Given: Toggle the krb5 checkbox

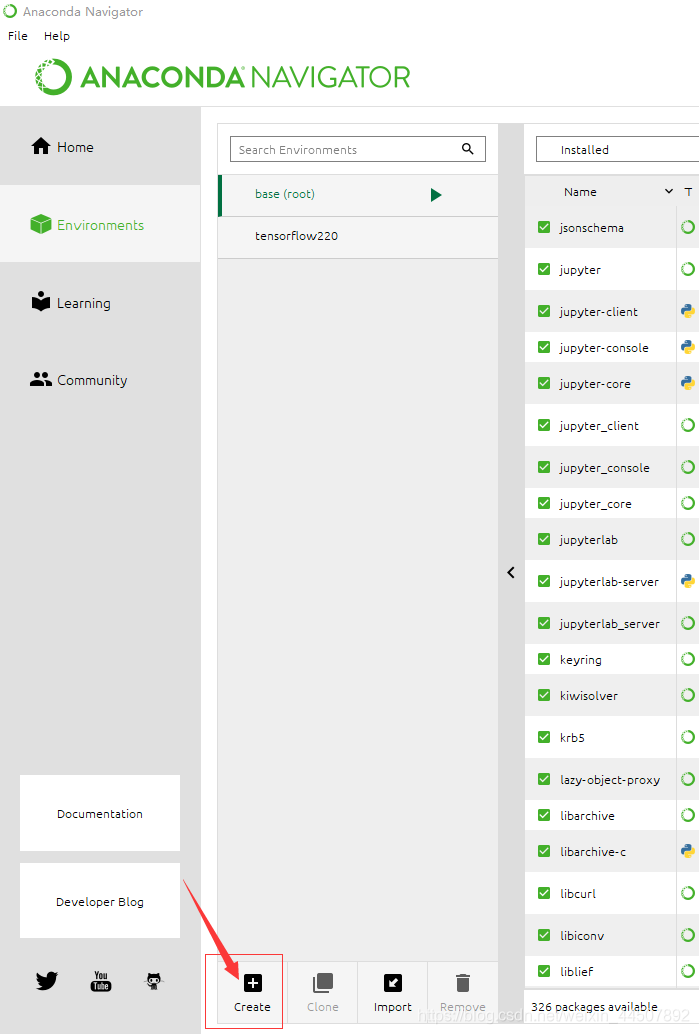Looking at the screenshot, I should (544, 737).
